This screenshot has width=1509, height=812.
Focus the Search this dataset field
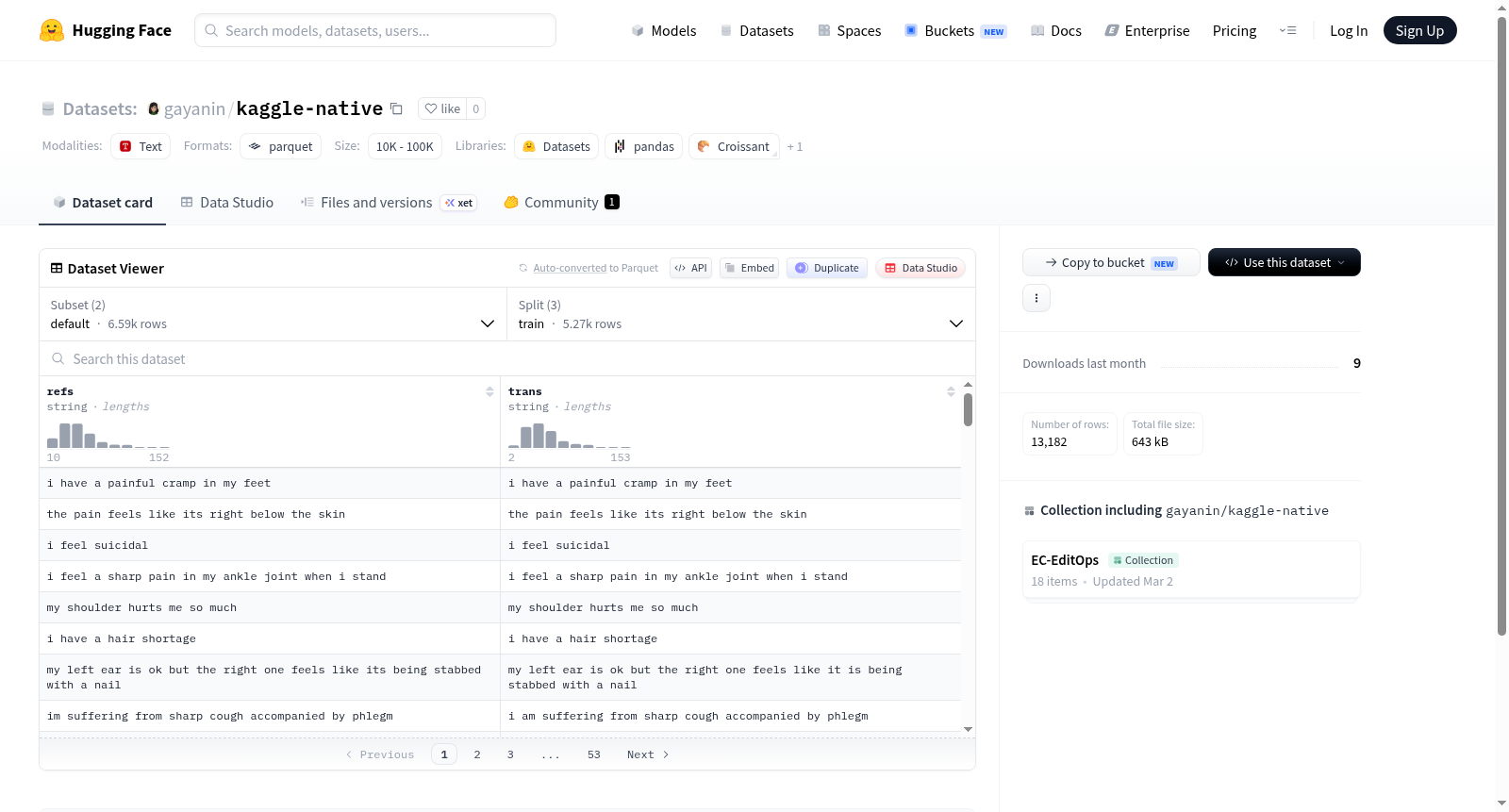507,359
